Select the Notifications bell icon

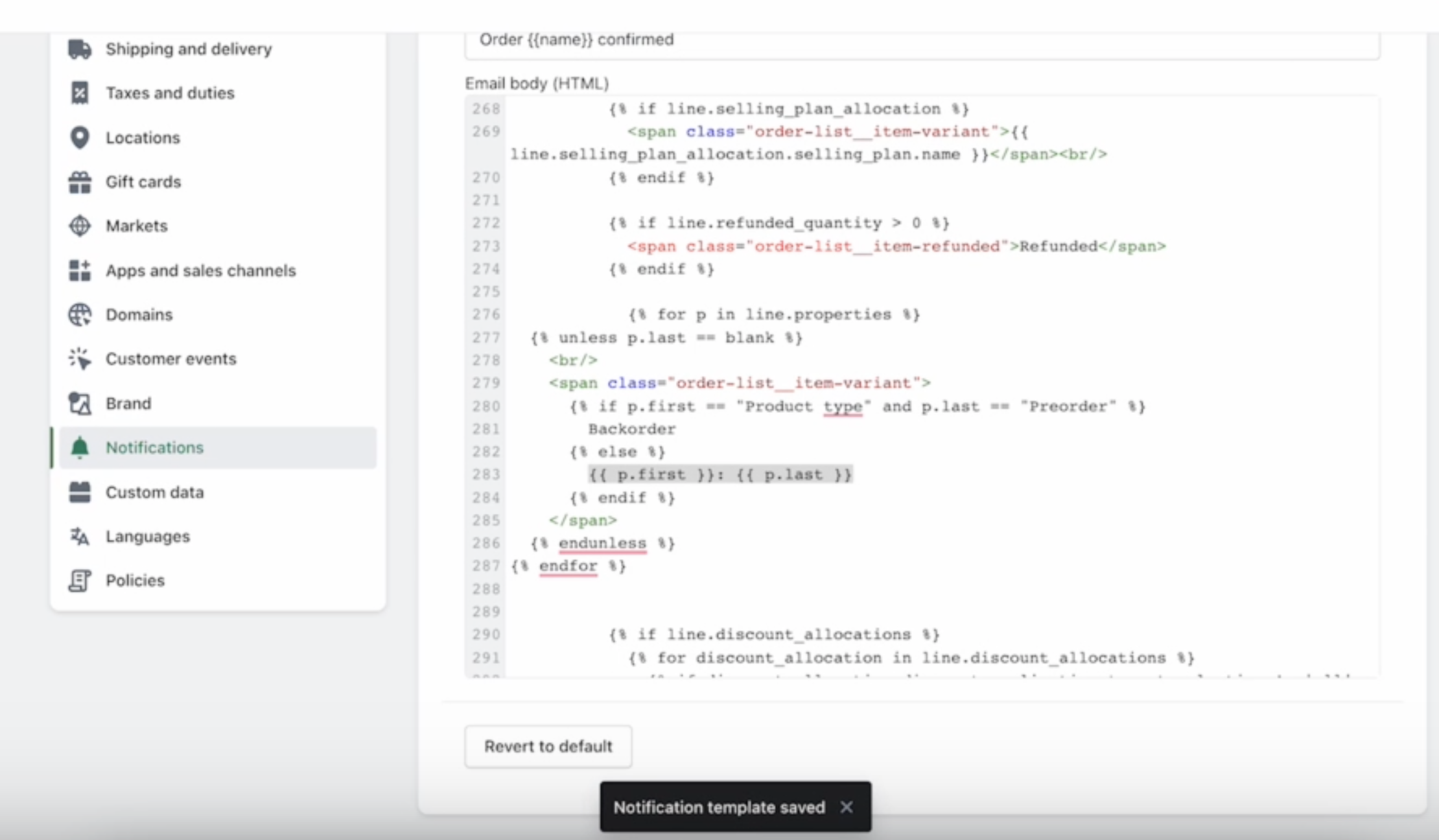80,447
